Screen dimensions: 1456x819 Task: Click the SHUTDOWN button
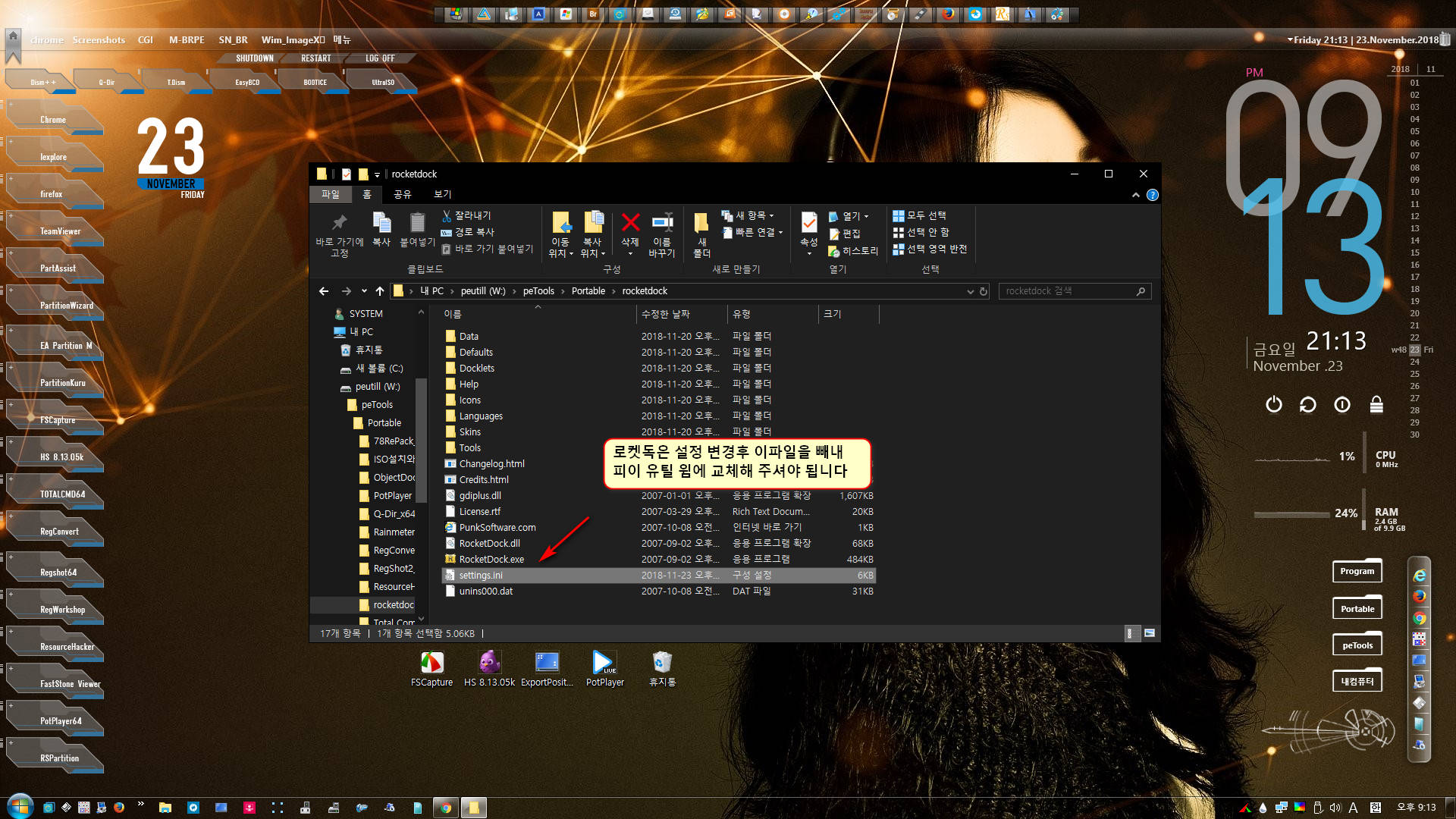pyautogui.click(x=255, y=58)
